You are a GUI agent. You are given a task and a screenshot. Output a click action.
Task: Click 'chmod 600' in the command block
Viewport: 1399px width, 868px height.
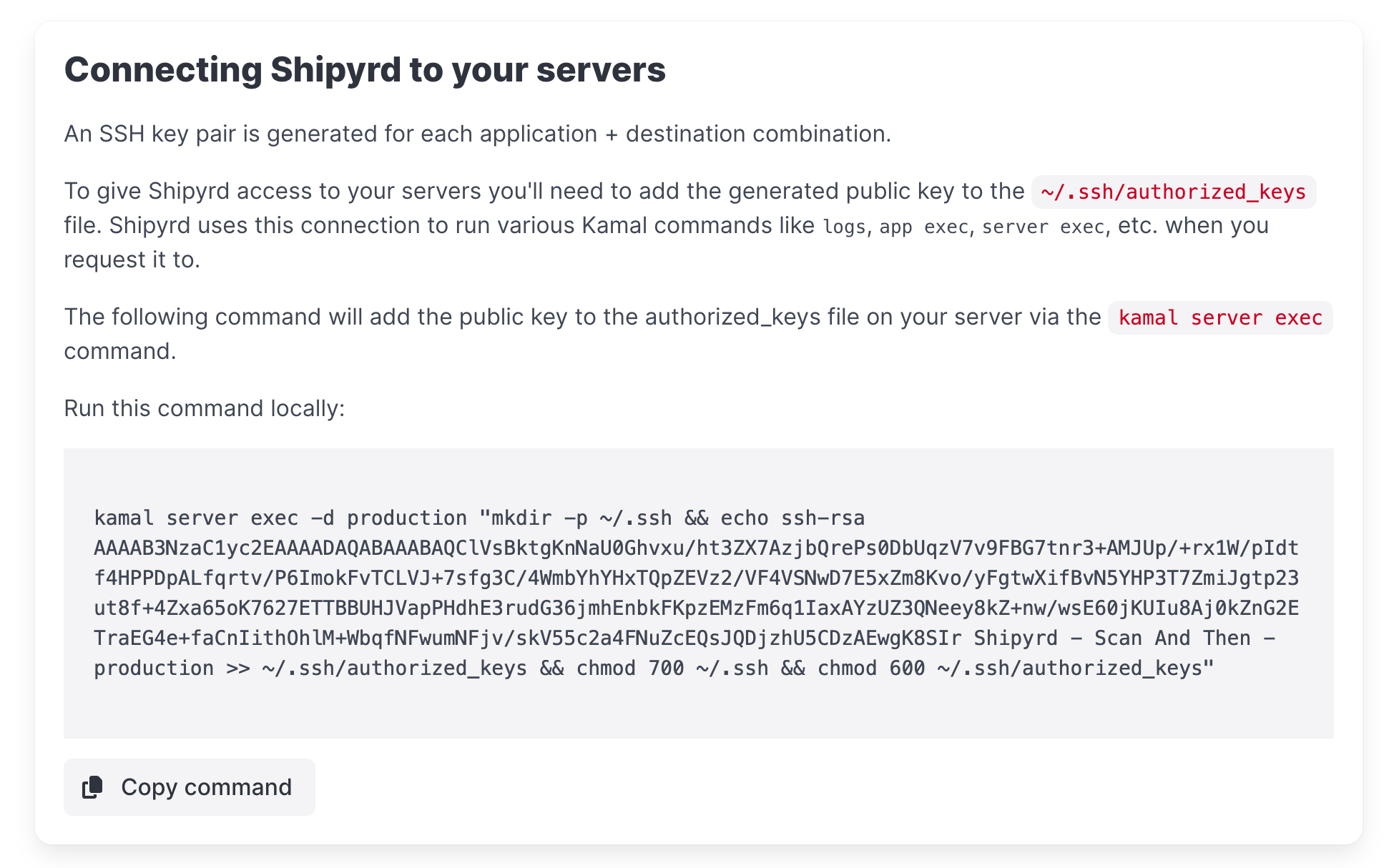click(x=871, y=668)
